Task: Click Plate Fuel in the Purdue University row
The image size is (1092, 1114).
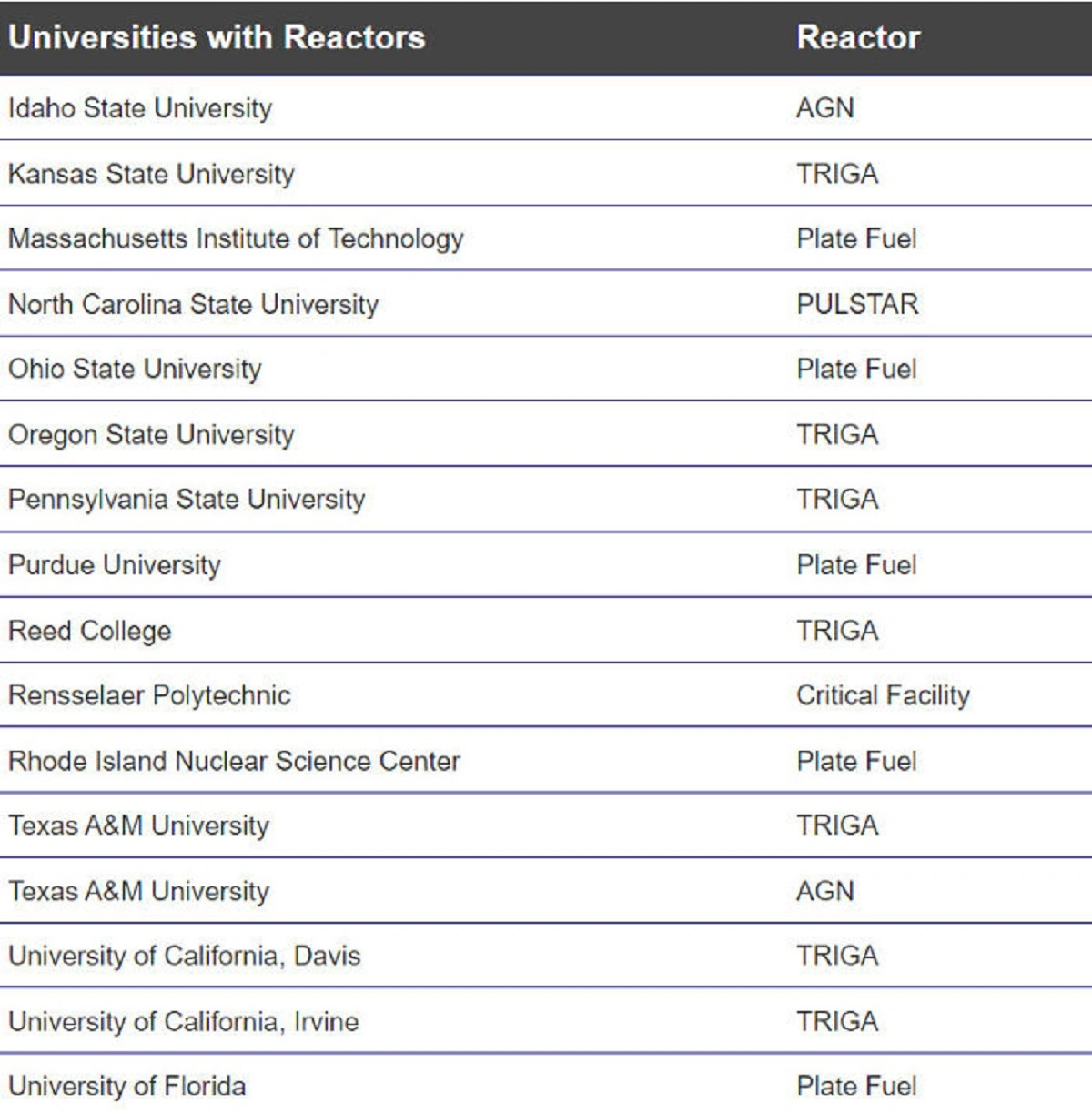Action: (856, 564)
